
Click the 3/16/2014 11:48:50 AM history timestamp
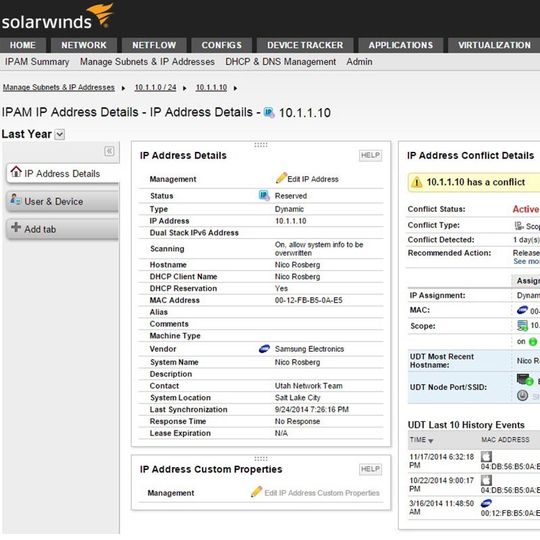click(442, 507)
